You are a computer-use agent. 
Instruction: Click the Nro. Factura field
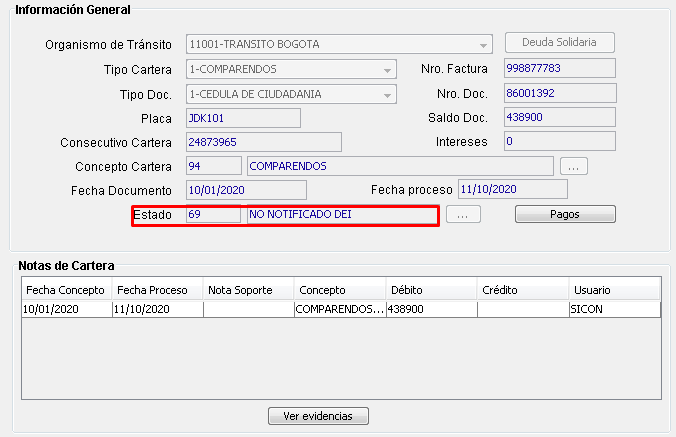(559, 69)
